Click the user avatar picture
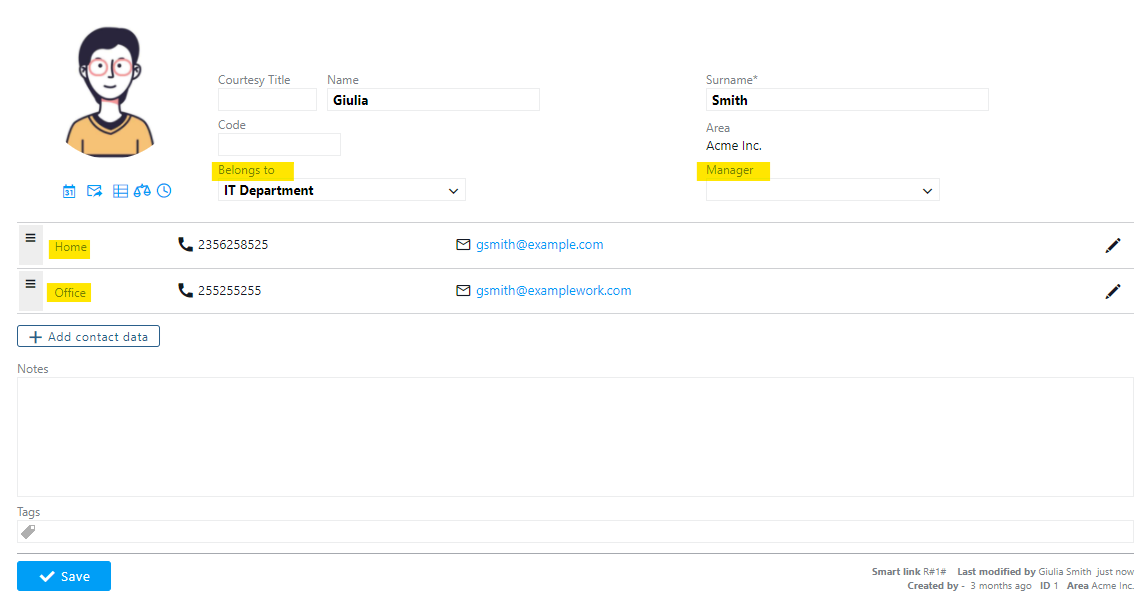The image size is (1147, 607). [110, 93]
